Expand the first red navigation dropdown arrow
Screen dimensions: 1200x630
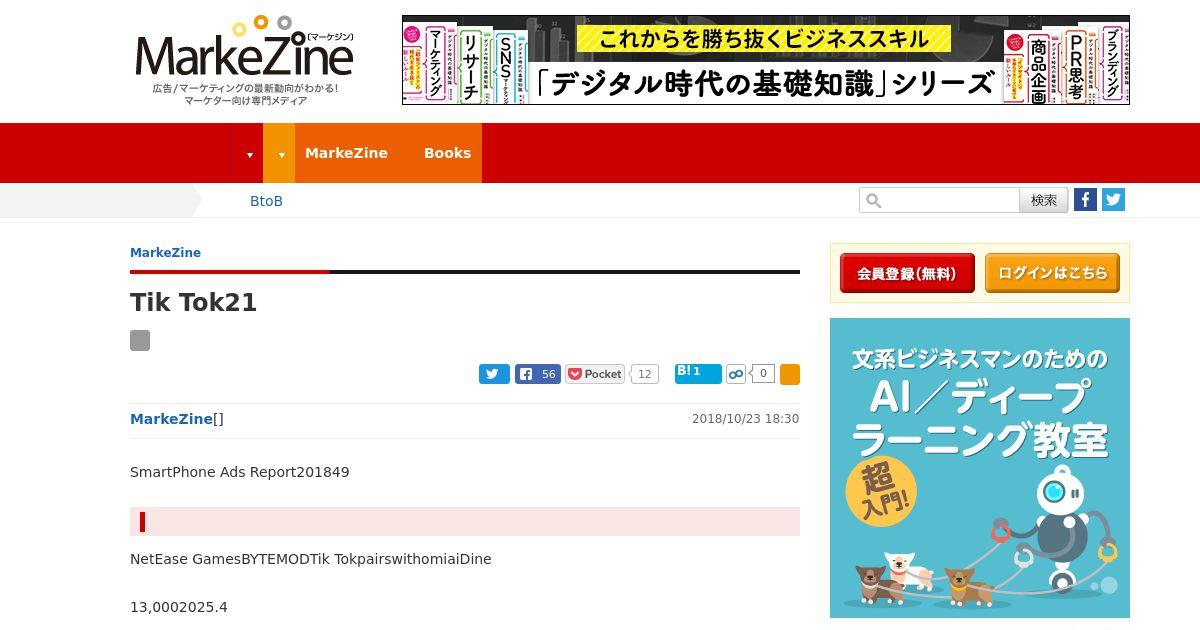[249, 154]
